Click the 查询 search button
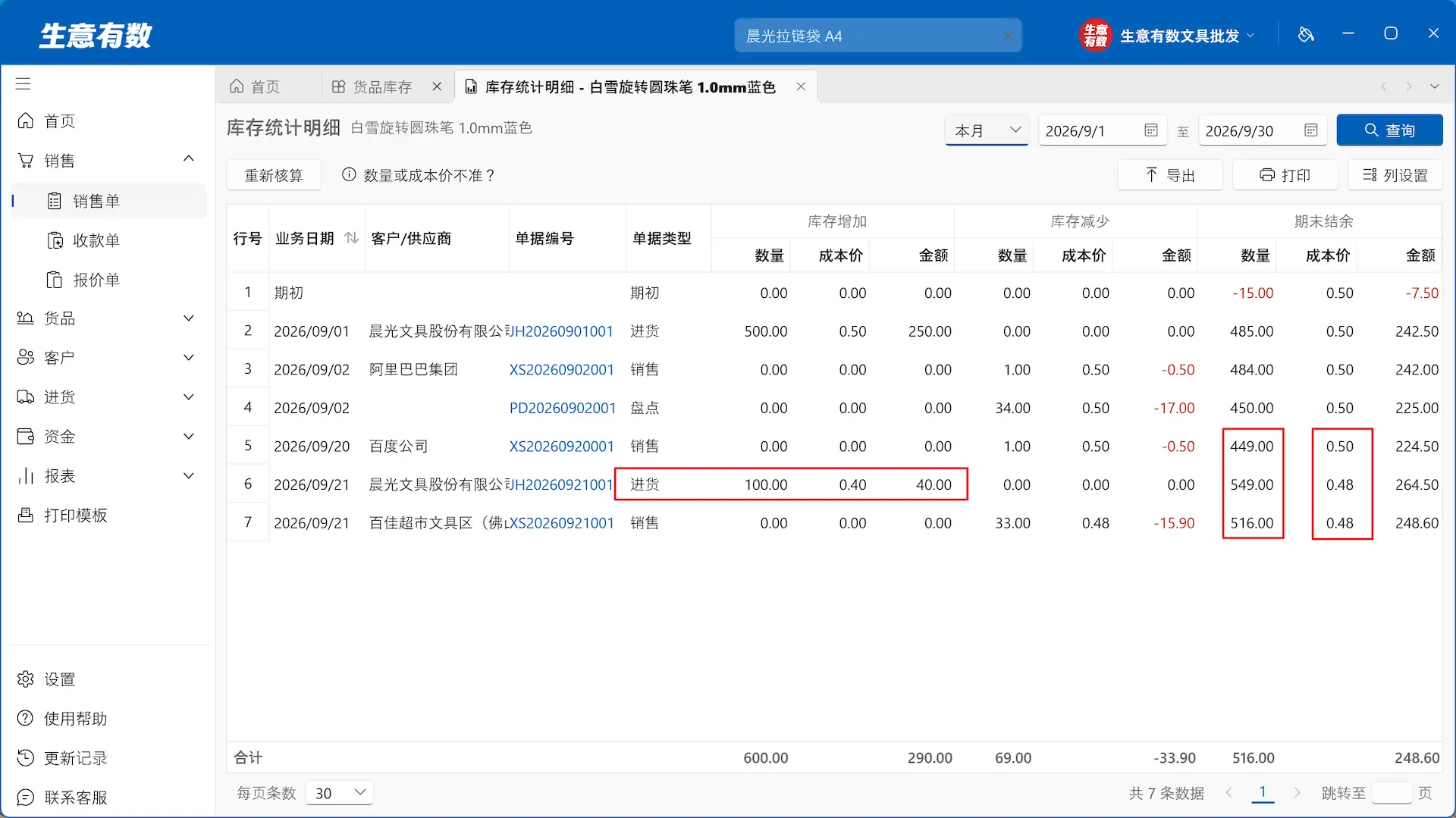This screenshot has height=818, width=1456. tap(1389, 130)
